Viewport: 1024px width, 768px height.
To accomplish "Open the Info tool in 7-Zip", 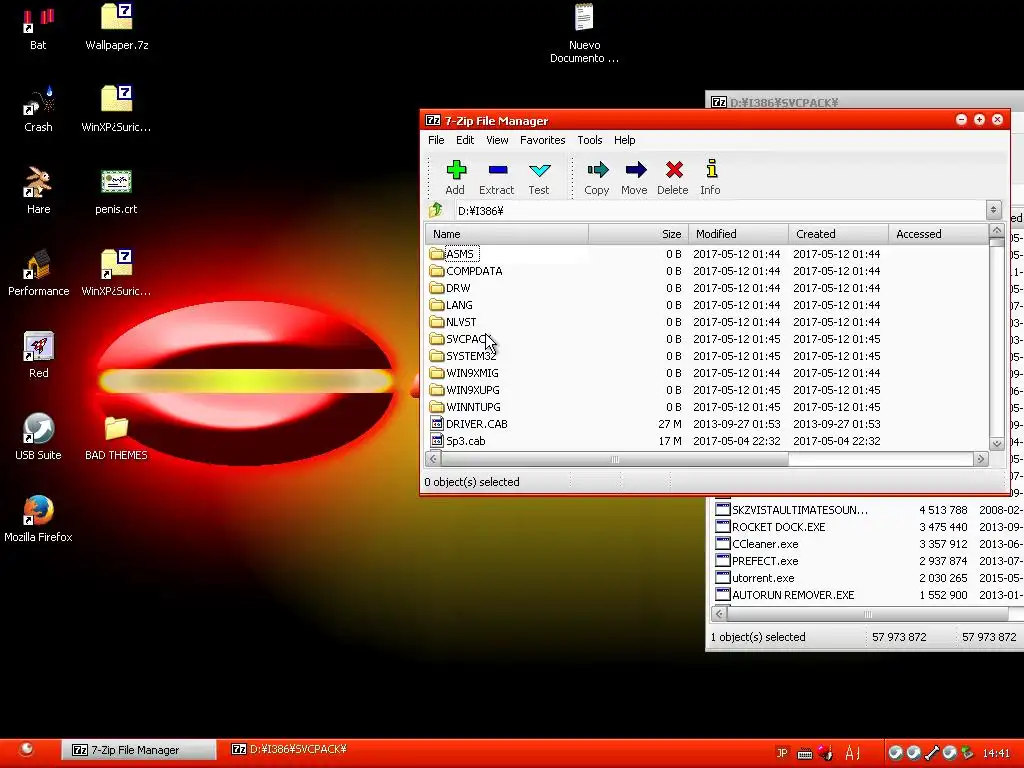I will [711, 177].
